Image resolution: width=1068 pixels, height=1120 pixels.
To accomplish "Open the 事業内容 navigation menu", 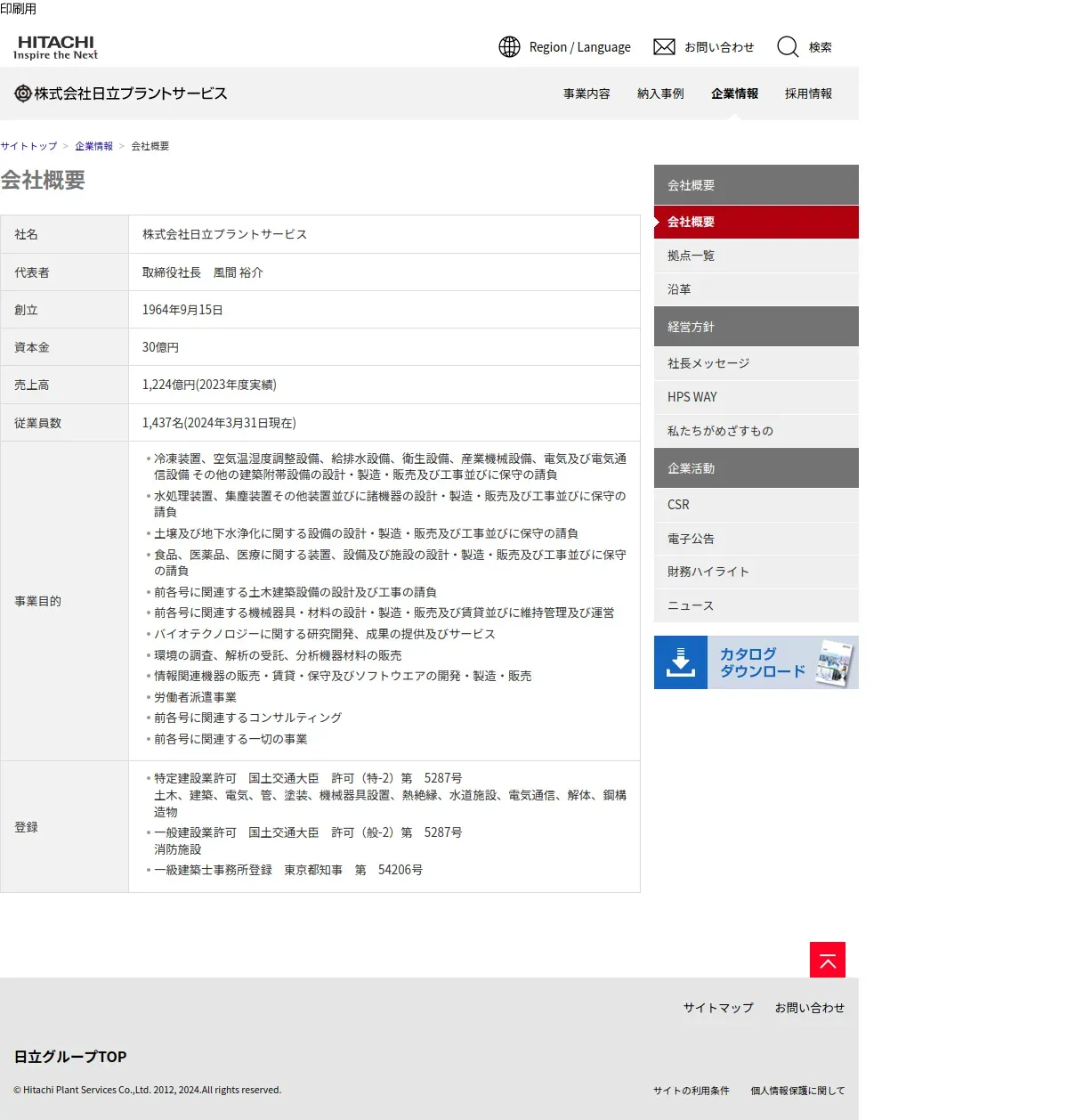I will point(587,93).
